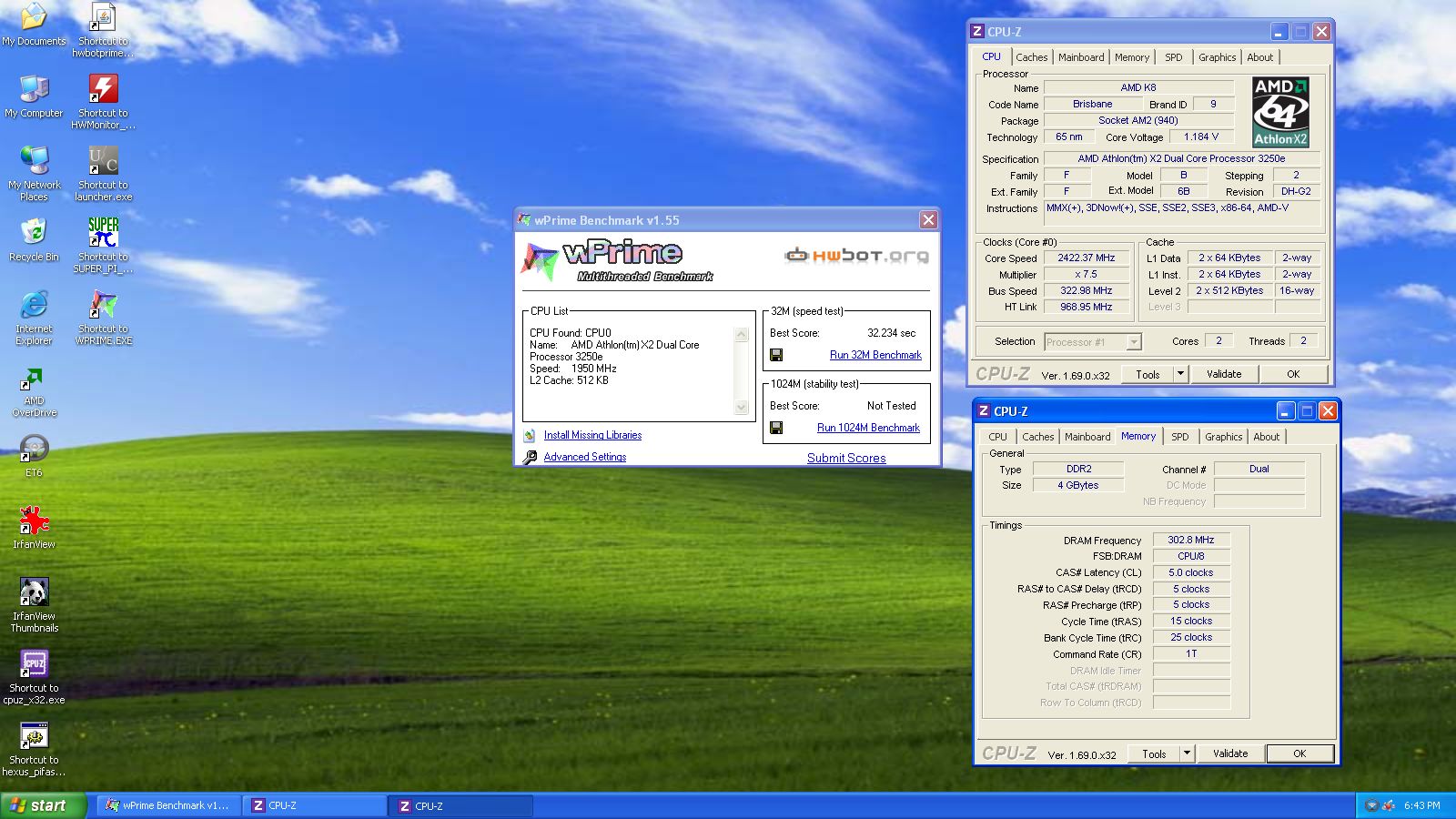Open Memory tab in upper CPU-Z window
1456x819 pixels.
point(1132,57)
